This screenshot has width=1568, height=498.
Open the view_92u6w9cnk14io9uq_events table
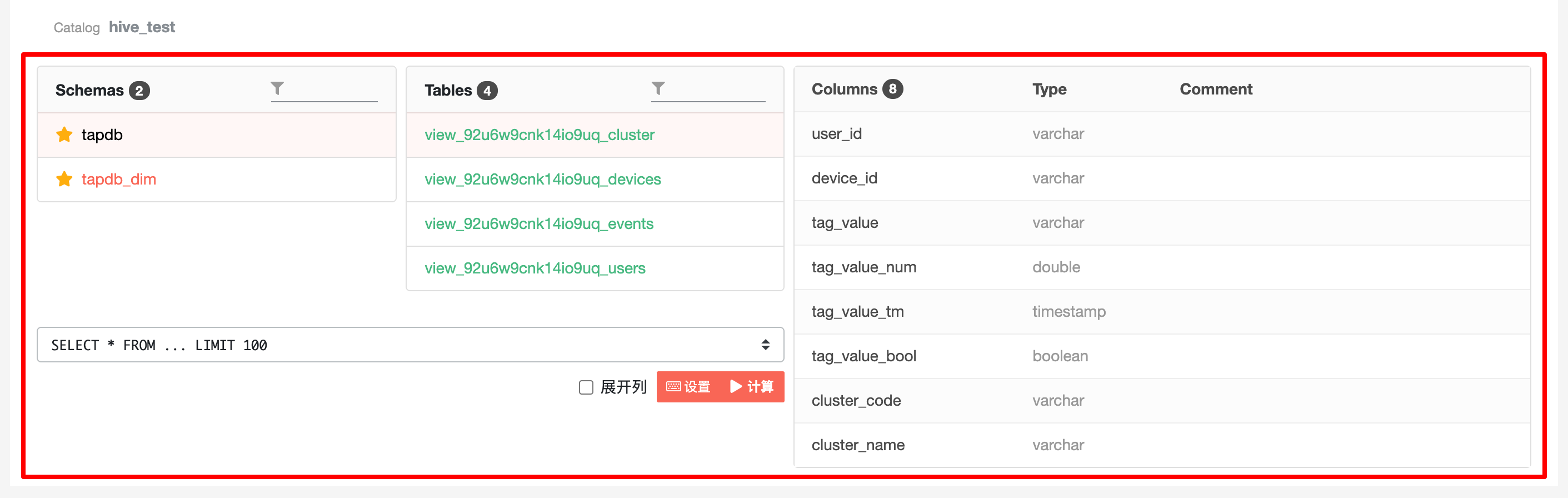coord(539,223)
